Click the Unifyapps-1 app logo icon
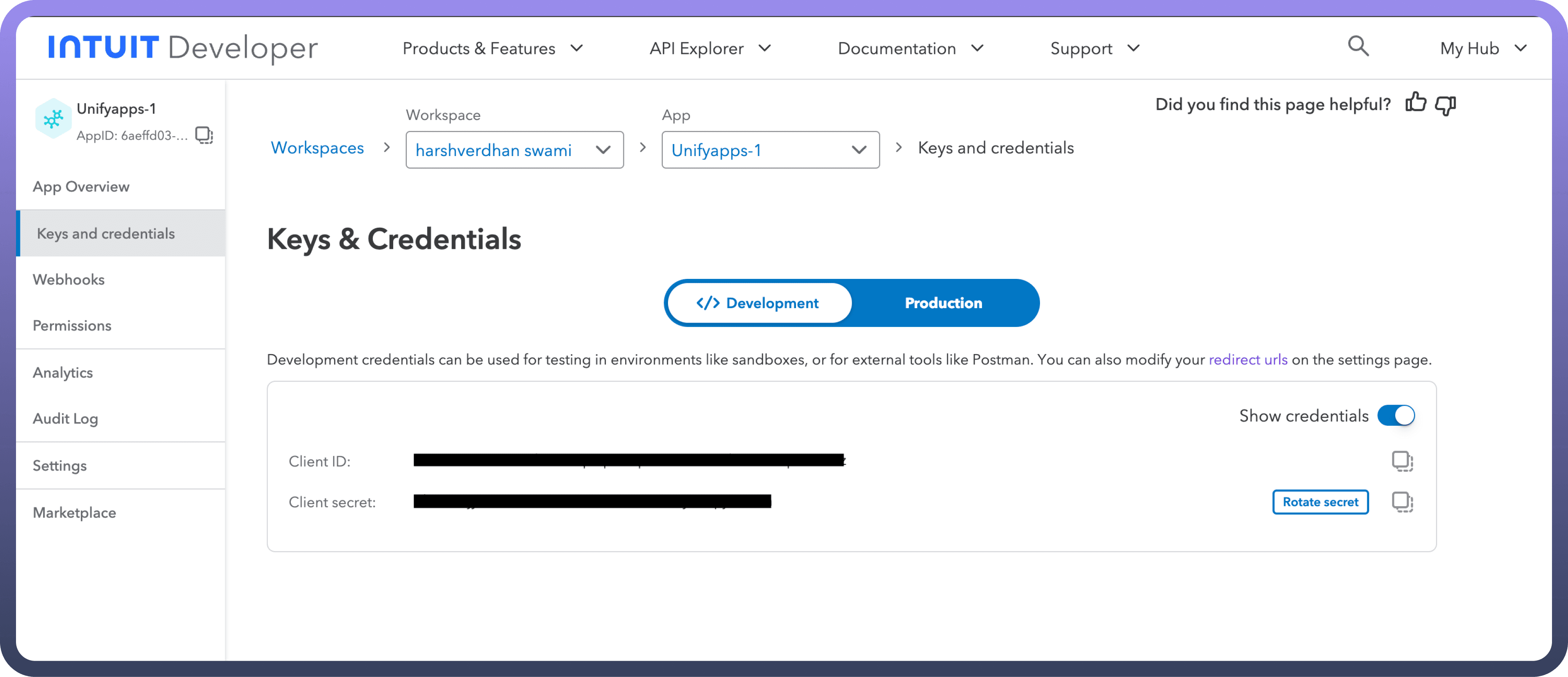1568x677 pixels. coord(54,119)
